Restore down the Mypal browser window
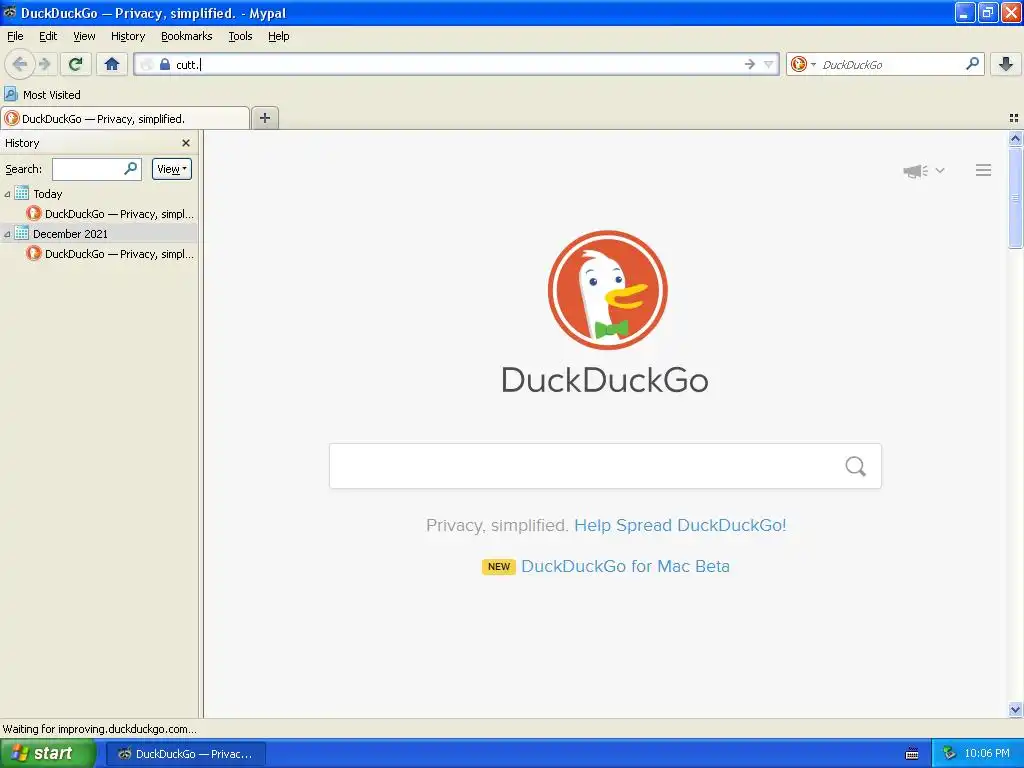The height and width of the screenshot is (768, 1024). click(x=987, y=12)
